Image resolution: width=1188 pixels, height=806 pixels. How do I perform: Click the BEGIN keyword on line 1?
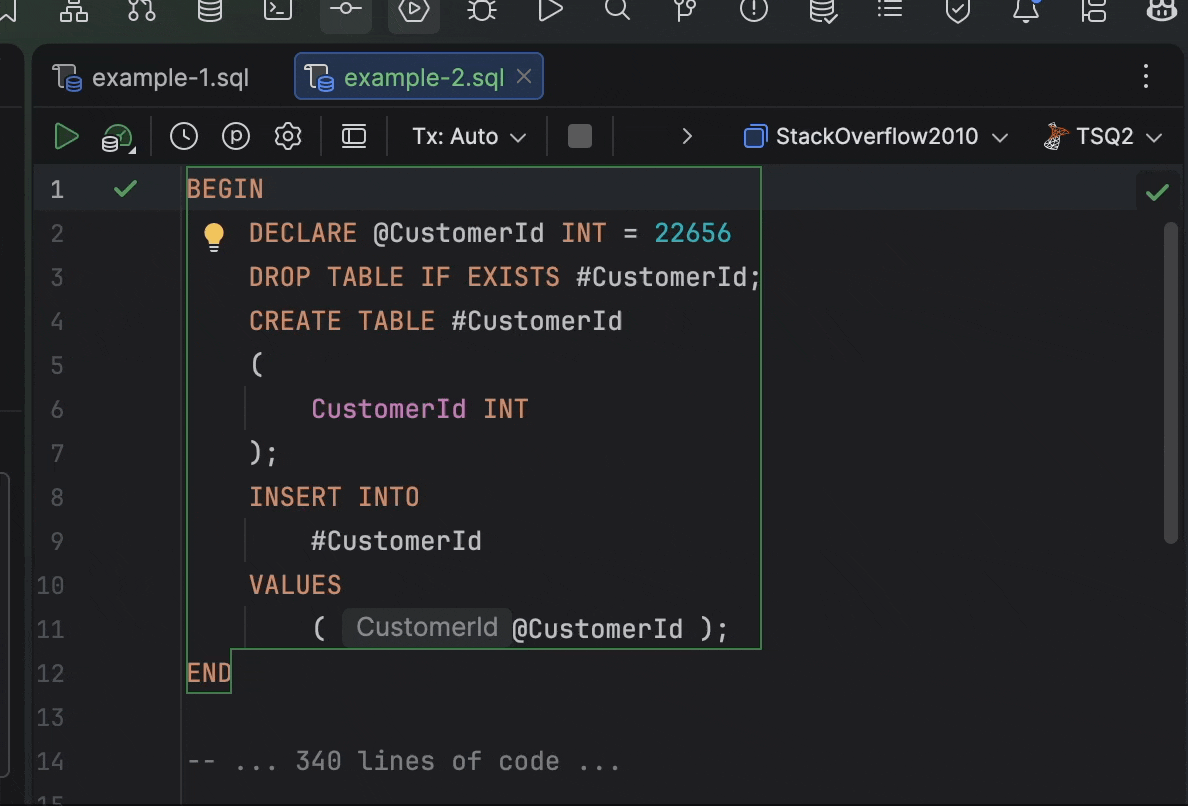[x=225, y=189]
